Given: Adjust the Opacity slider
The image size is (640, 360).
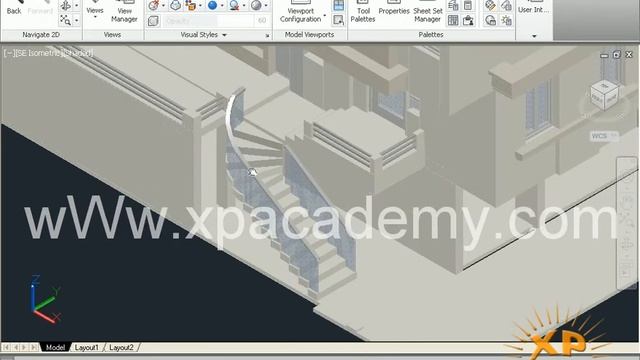Looking at the screenshot, I should click(x=208, y=20).
